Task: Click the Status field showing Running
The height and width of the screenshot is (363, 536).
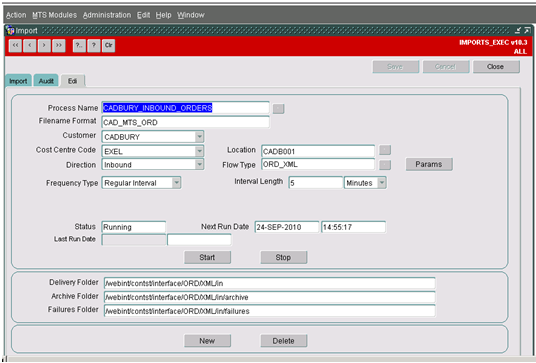Action: [x=134, y=227]
